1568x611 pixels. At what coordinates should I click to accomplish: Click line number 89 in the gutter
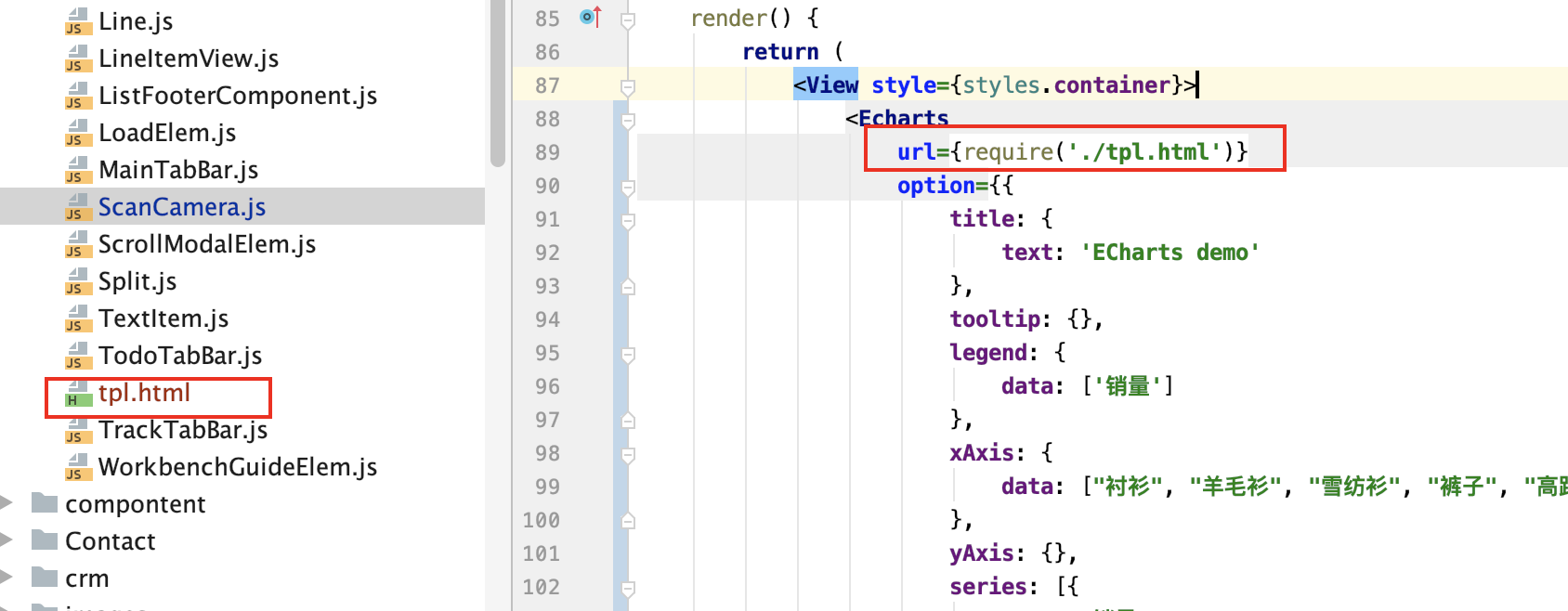(547, 152)
